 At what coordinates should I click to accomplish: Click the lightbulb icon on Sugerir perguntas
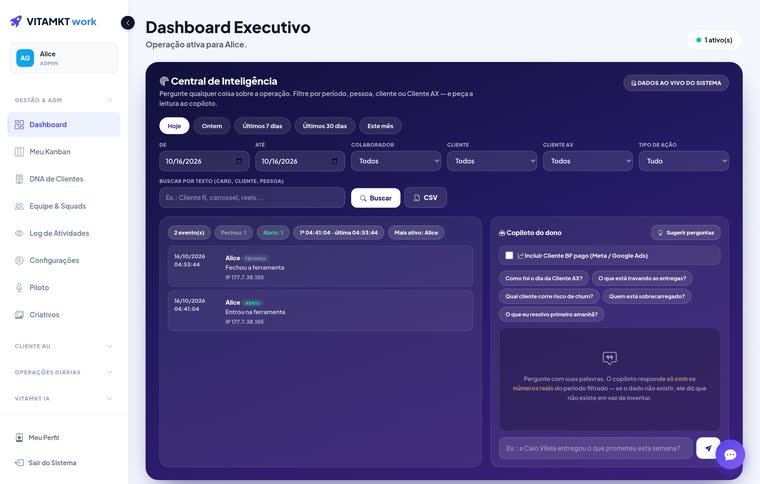[660, 233]
